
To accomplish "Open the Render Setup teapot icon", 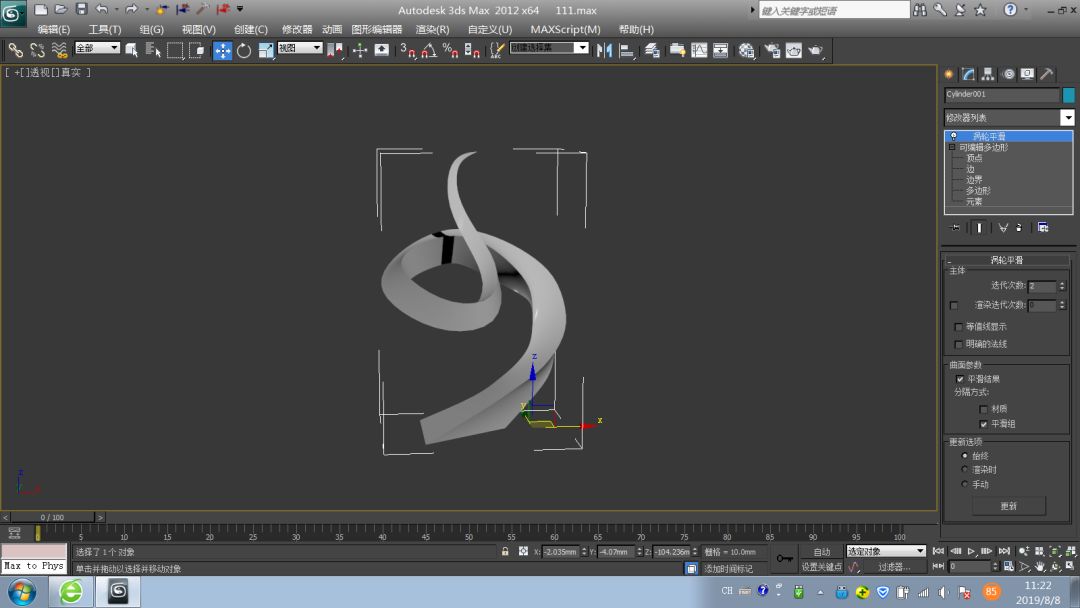I will tap(772, 50).
